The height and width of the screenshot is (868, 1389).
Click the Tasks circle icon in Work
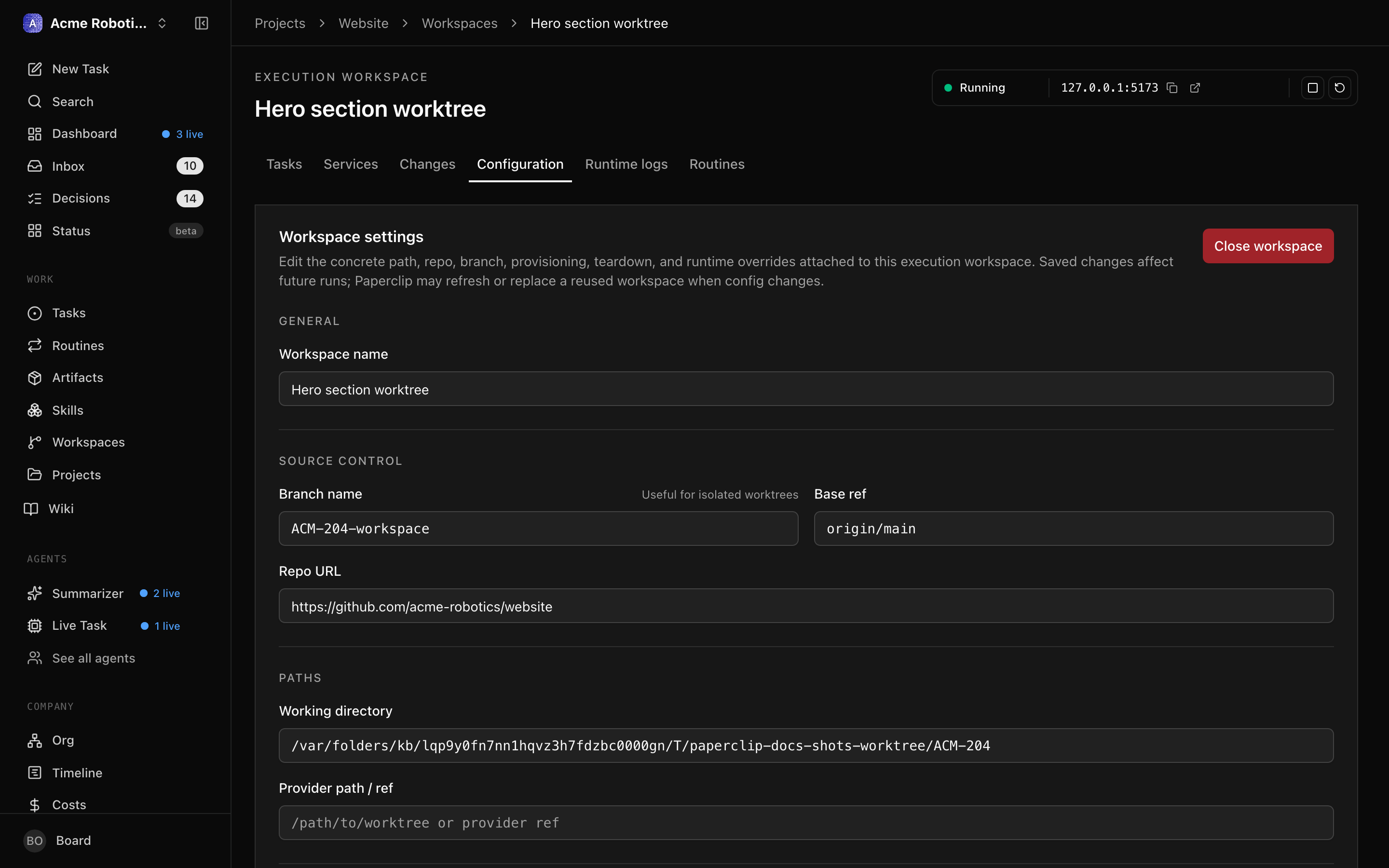point(34,313)
